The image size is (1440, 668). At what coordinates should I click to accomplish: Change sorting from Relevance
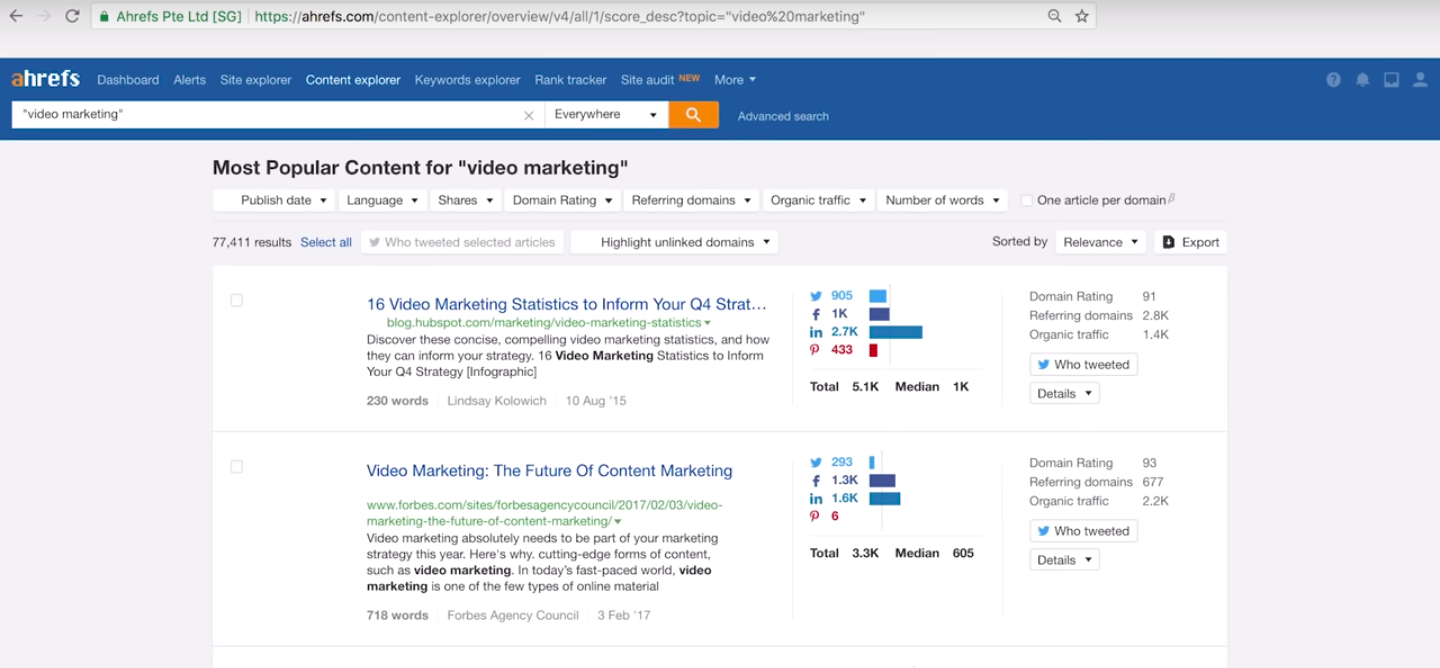point(1100,242)
